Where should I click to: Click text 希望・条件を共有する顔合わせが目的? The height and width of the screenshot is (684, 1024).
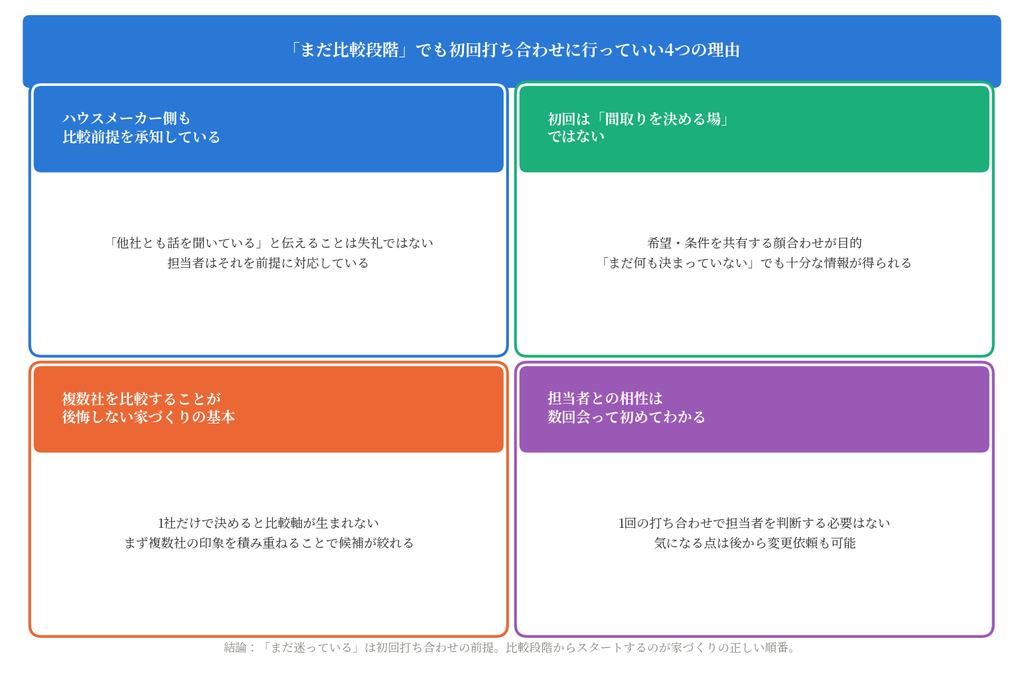click(x=754, y=243)
